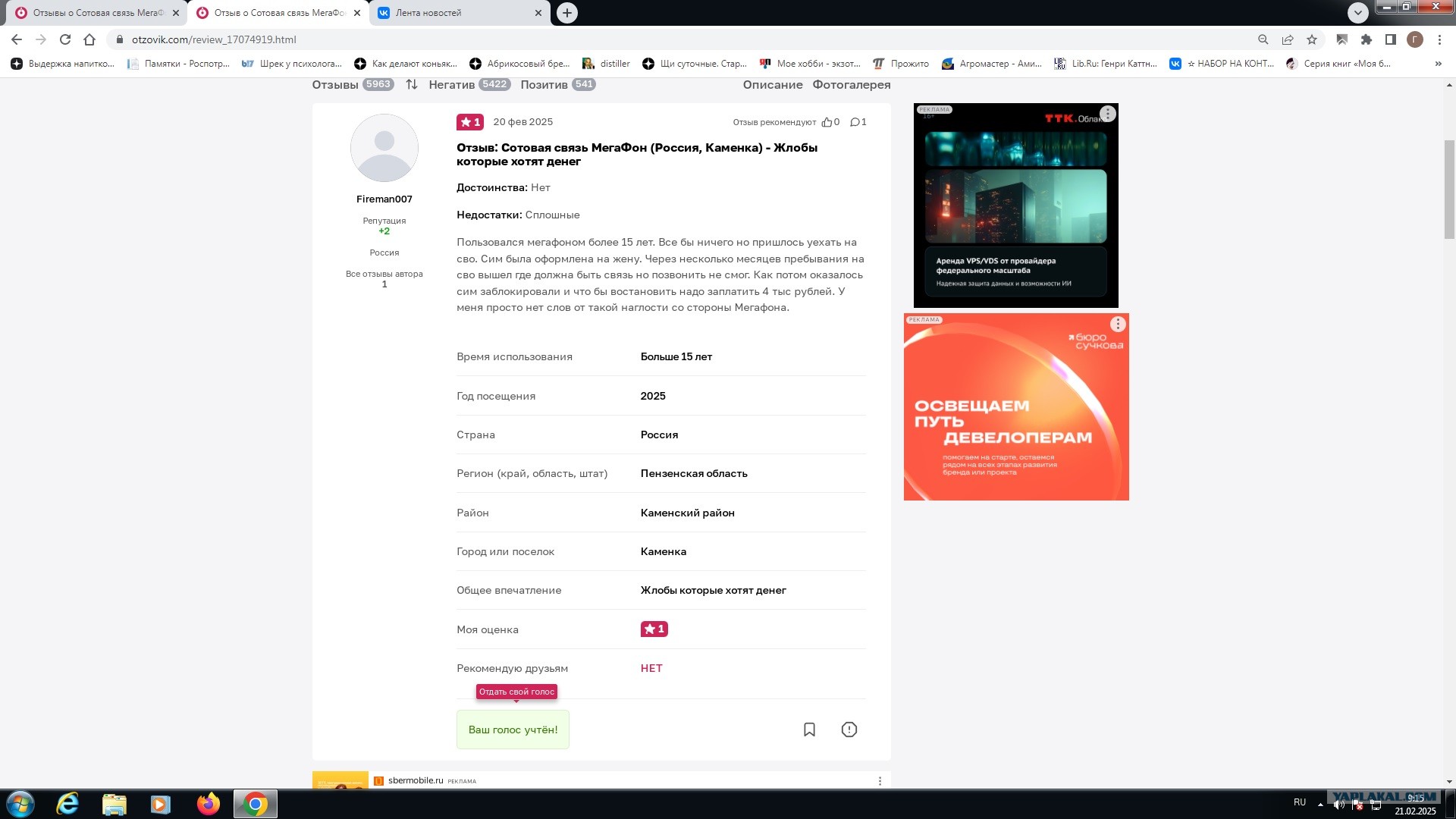Click the address bar URL field

[x=682, y=39]
